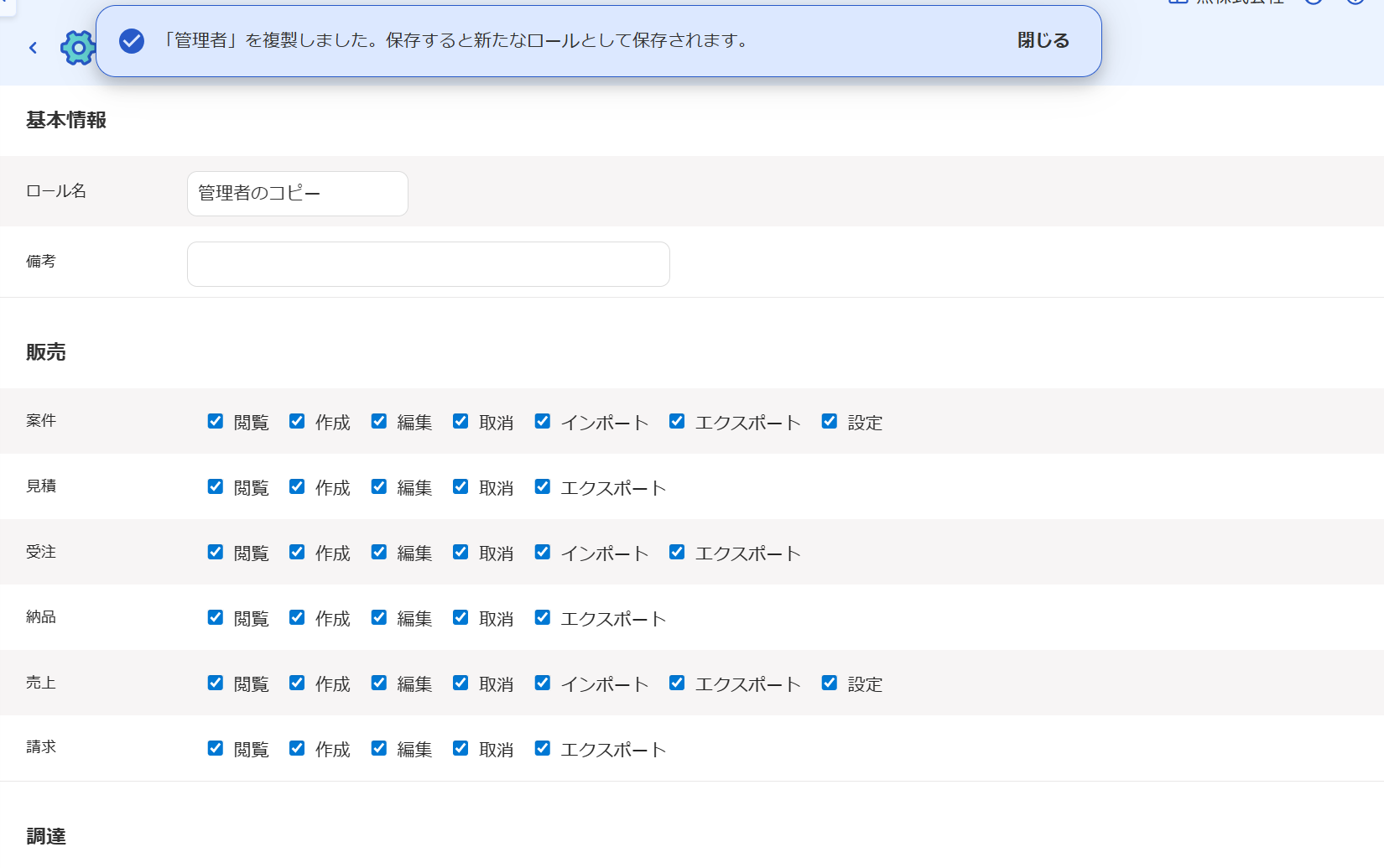1384x868 pixels.
Task: Disable 取消 permission for 請求
Action: (x=460, y=748)
